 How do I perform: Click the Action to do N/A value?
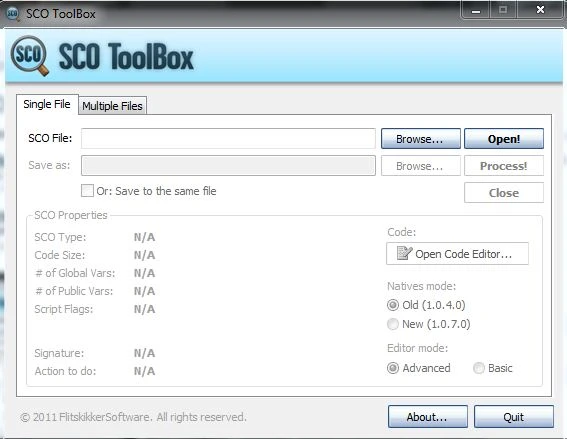[145, 371]
